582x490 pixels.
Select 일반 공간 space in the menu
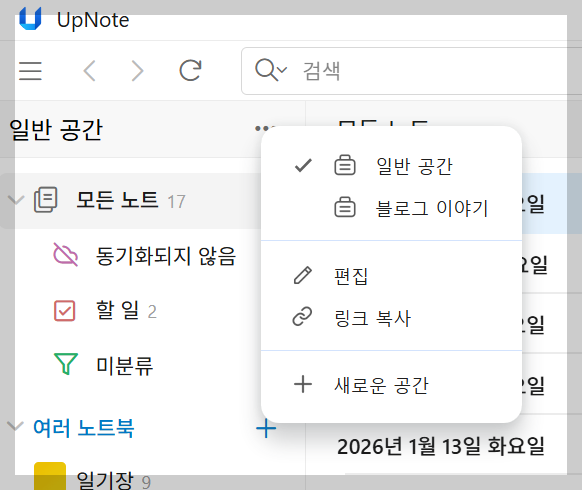click(392, 166)
